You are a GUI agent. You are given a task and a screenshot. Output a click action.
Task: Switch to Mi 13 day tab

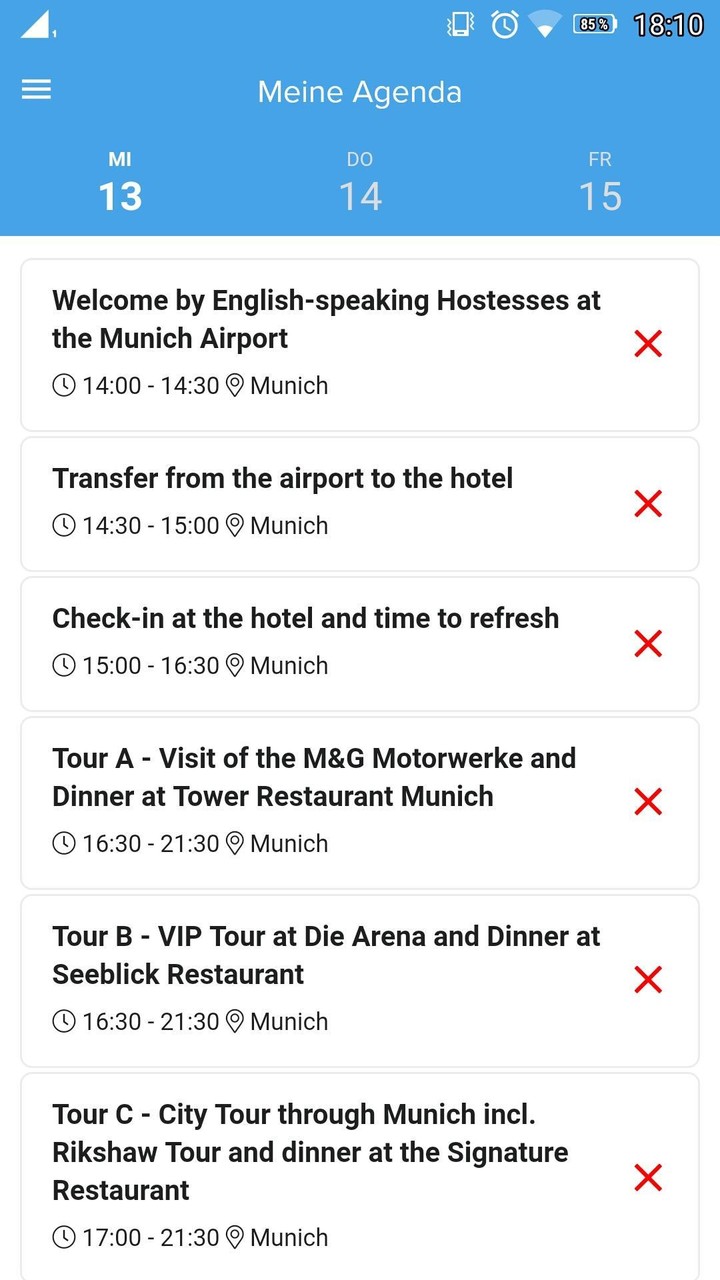(x=120, y=183)
